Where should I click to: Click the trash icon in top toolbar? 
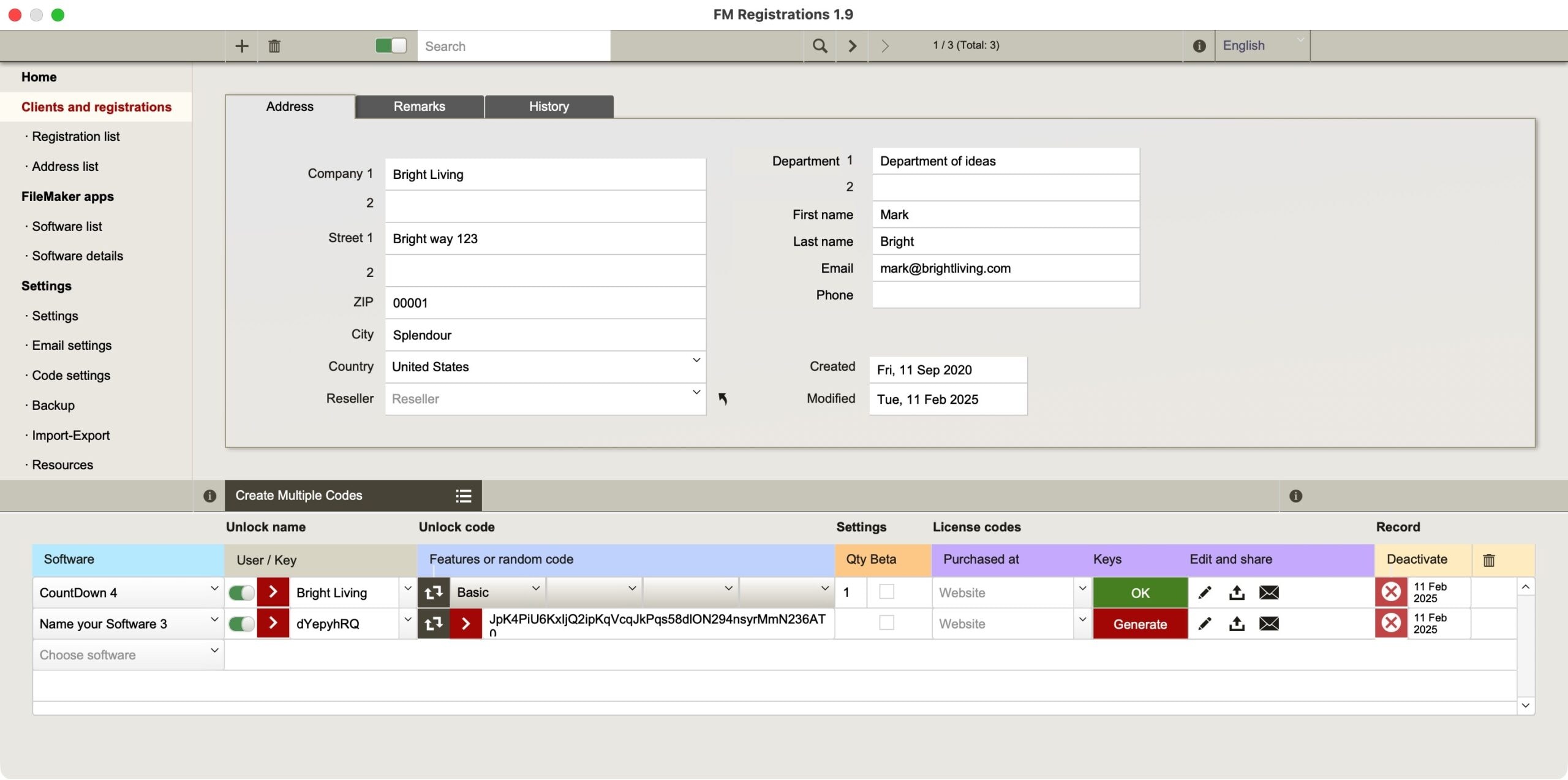point(274,46)
